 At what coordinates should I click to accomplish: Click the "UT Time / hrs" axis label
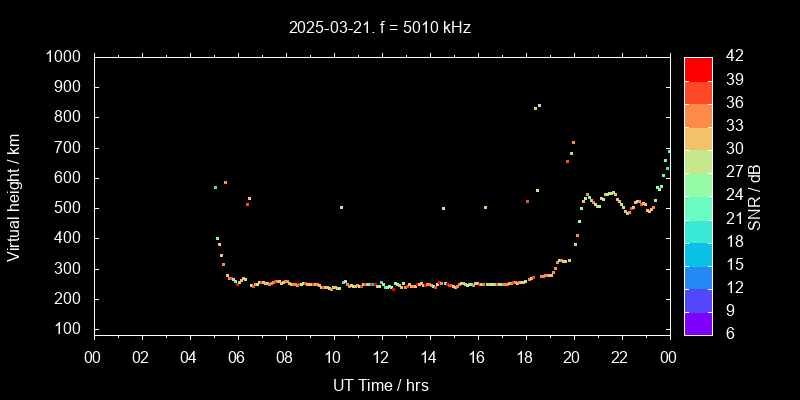coord(380,385)
